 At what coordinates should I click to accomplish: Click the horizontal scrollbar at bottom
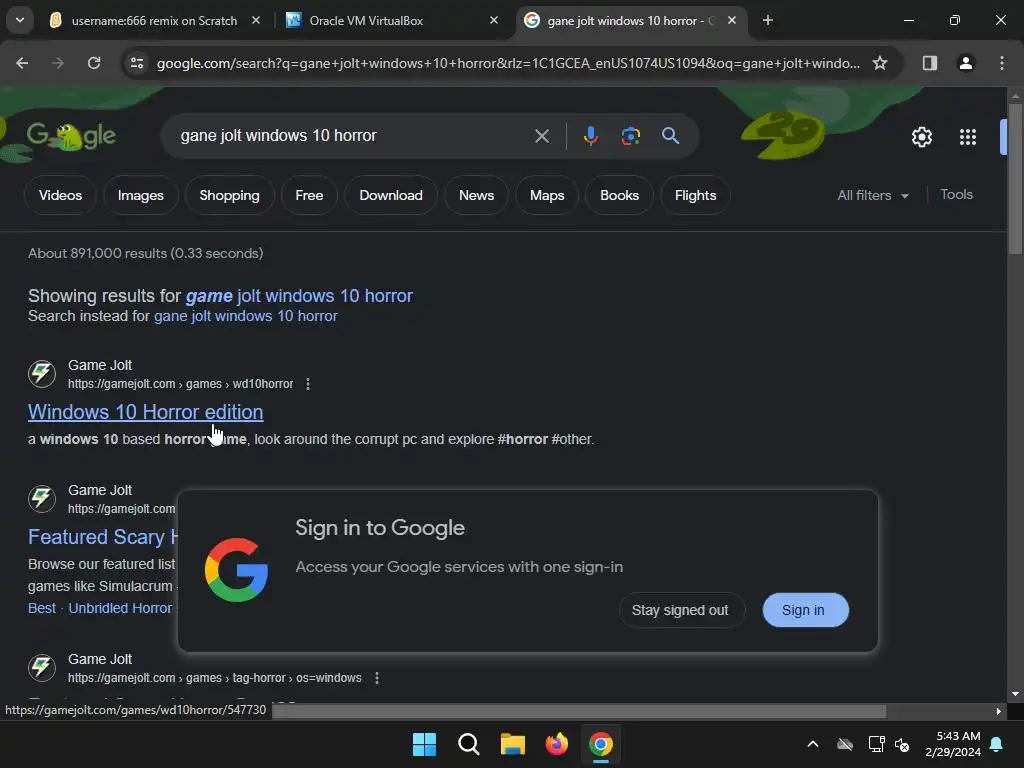click(579, 711)
